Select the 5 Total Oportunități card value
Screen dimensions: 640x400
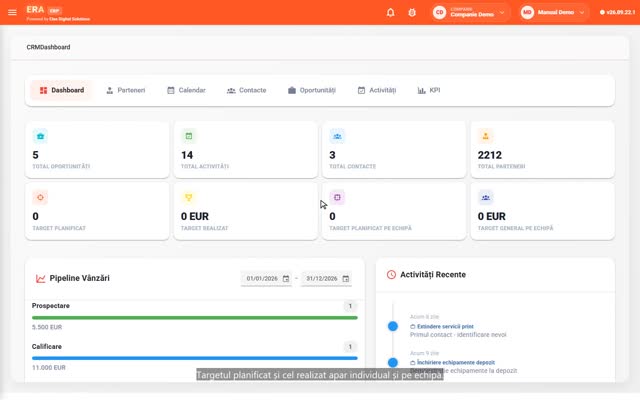click(36, 155)
